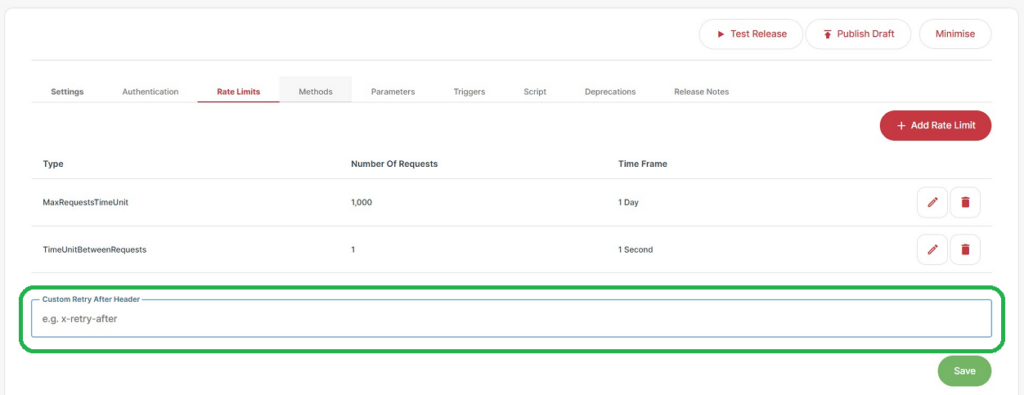This screenshot has height=395, width=1024.
Task: Open the Release Notes tab
Action: [701, 91]
